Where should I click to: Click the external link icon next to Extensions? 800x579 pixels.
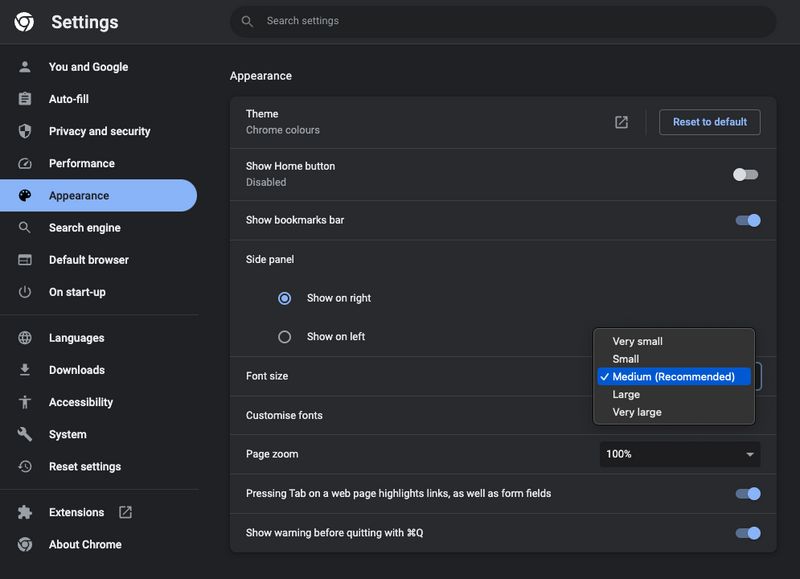click(126, 512)
